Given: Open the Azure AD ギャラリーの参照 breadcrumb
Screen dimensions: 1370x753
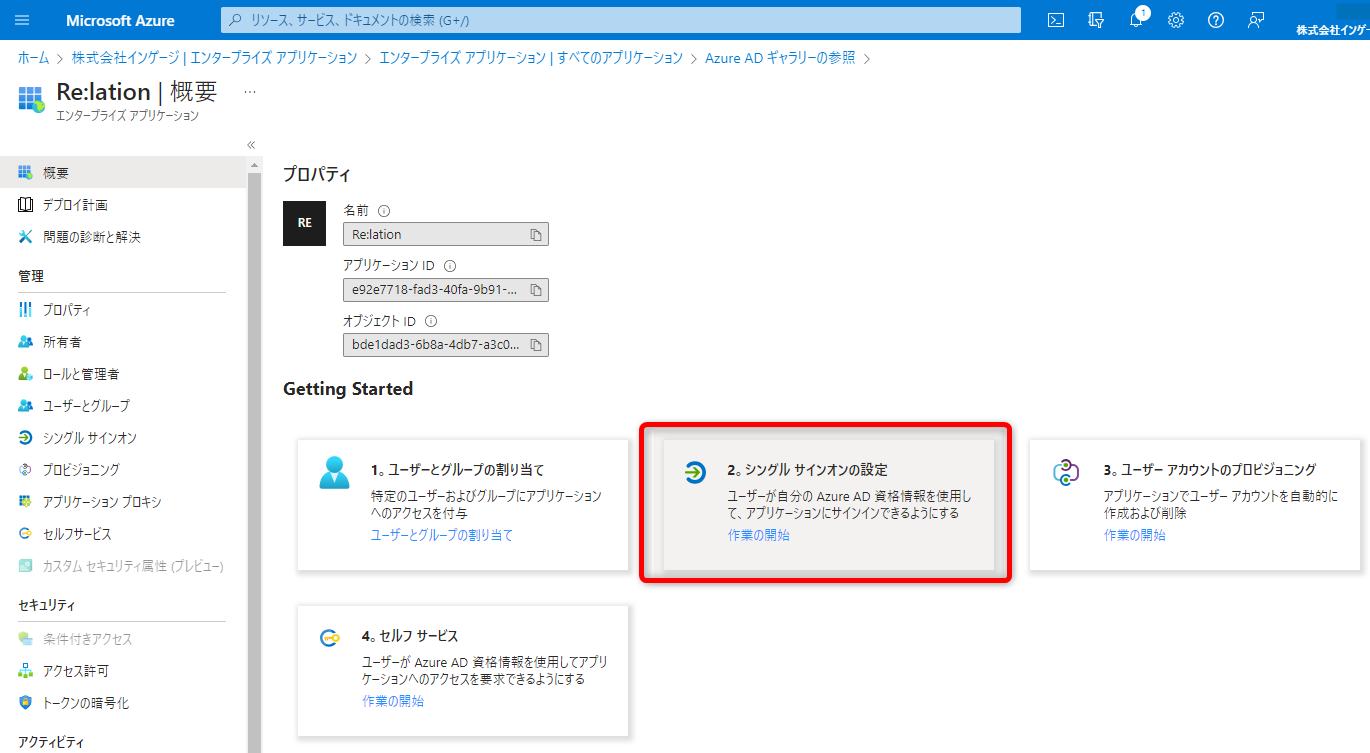Looking at the screenshot, I should point(780,58).
